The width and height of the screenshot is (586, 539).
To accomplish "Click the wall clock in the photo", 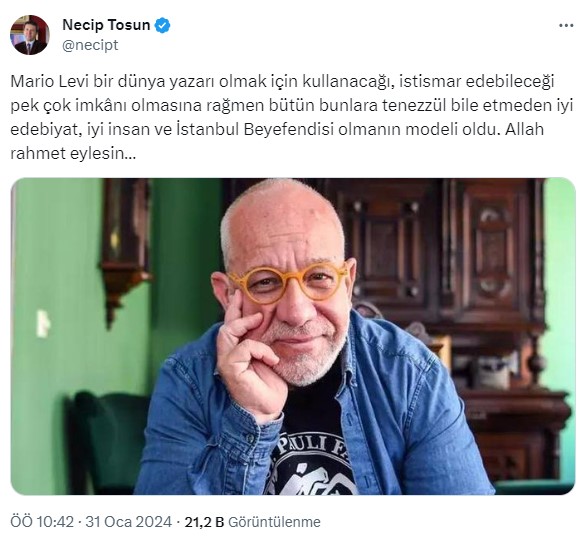I will [125, 250].
